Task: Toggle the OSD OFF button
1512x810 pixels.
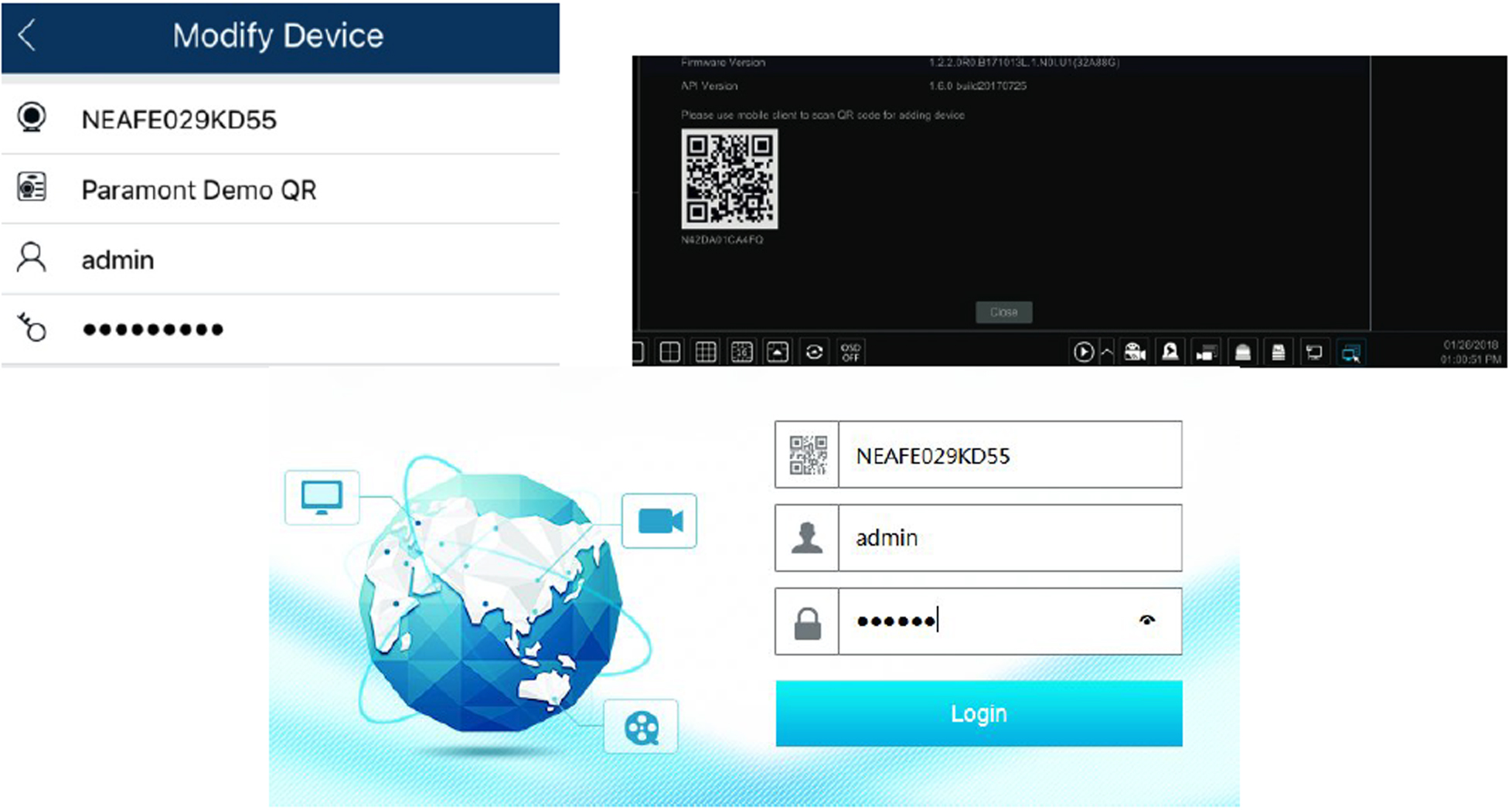Action: 850,352
